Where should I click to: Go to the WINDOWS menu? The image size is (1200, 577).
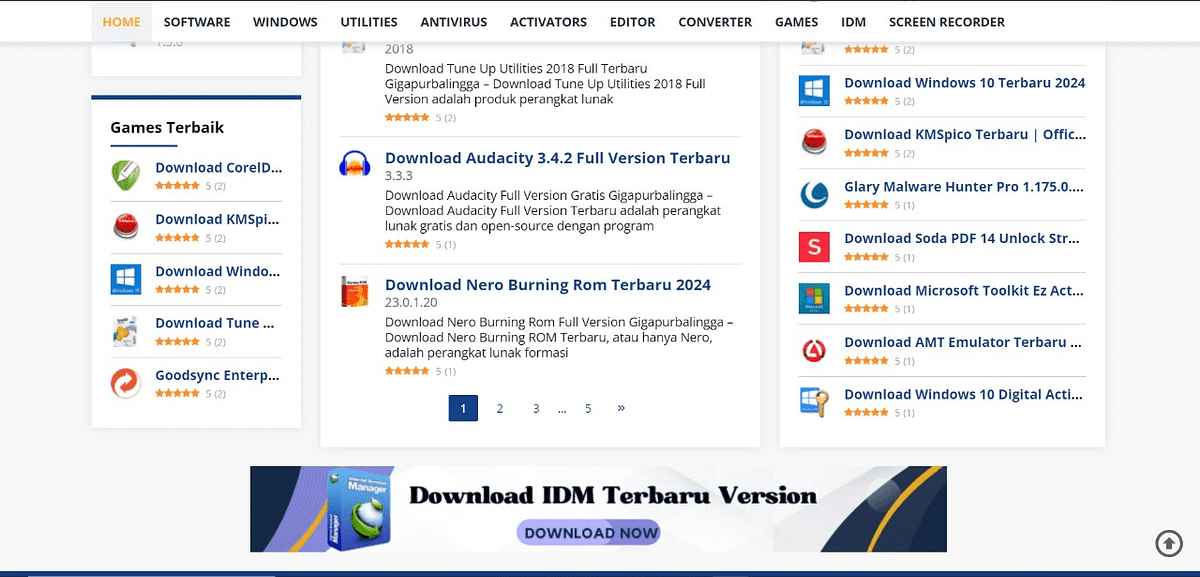pos(285,22)
